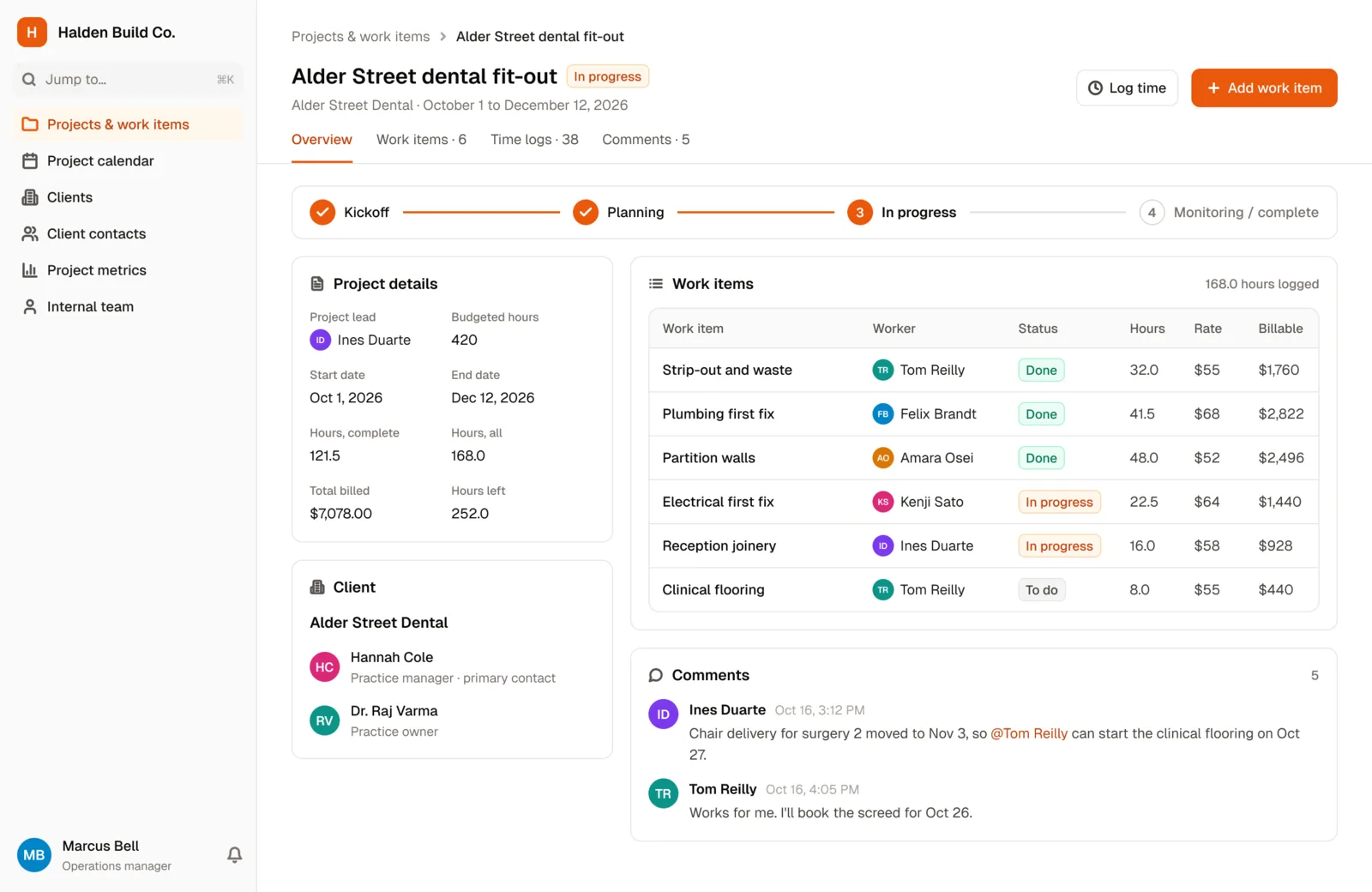
Task: Click the Projects & work items breadcrumb link
Action: coord(360,37)
